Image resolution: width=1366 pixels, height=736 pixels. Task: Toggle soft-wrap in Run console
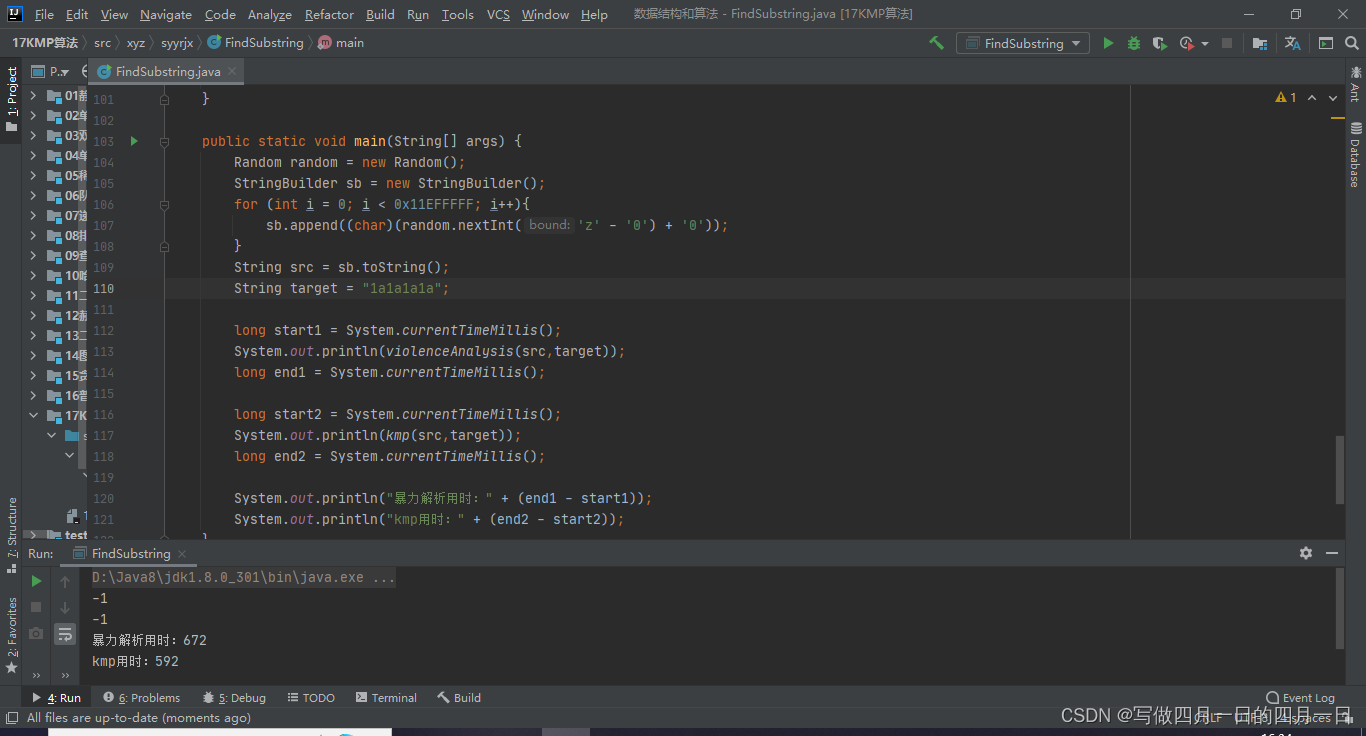[x=65, y=633]
